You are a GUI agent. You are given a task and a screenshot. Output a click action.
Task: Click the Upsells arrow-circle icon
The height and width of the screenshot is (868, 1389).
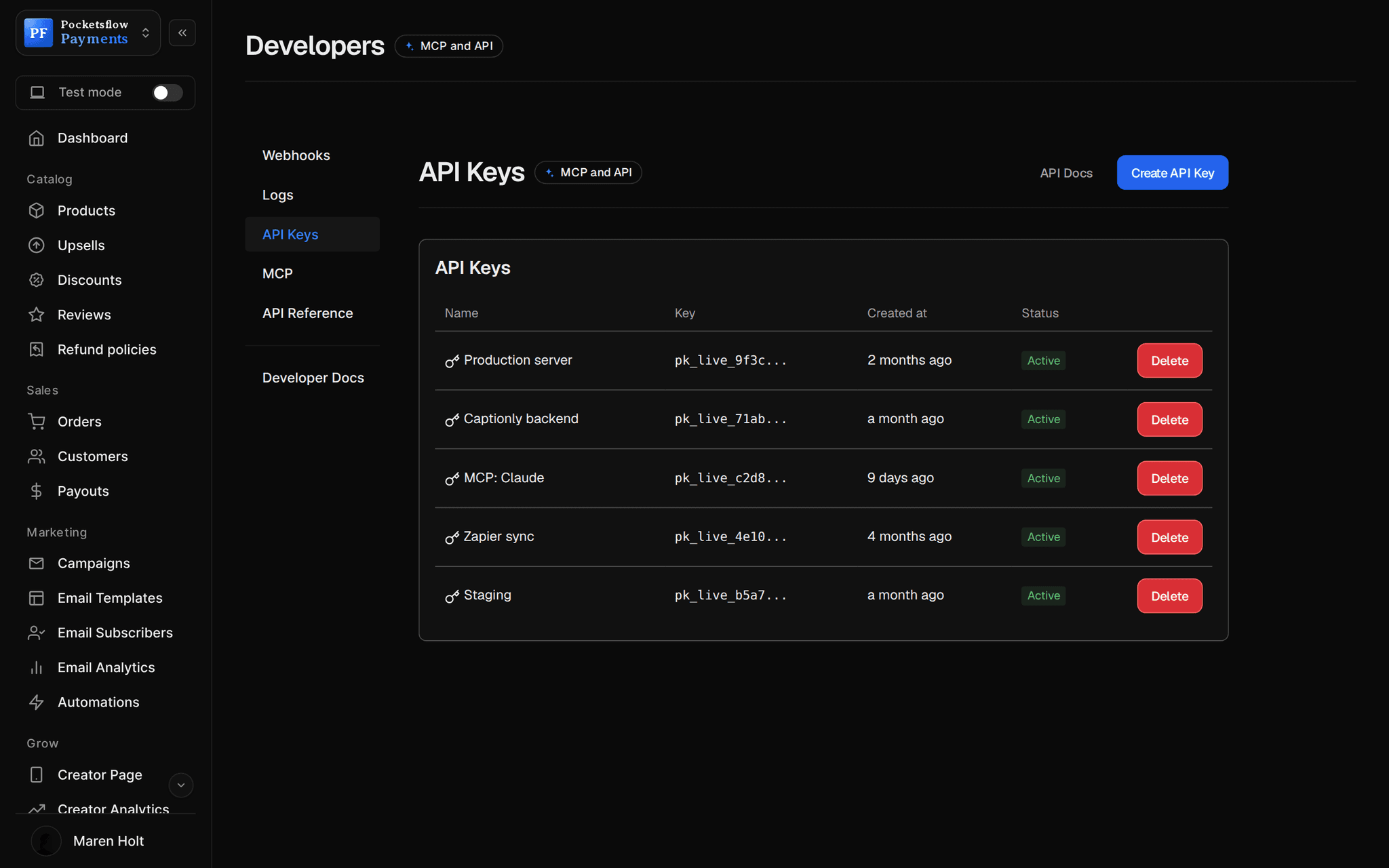pyautogui.click(x=37, y=245)
